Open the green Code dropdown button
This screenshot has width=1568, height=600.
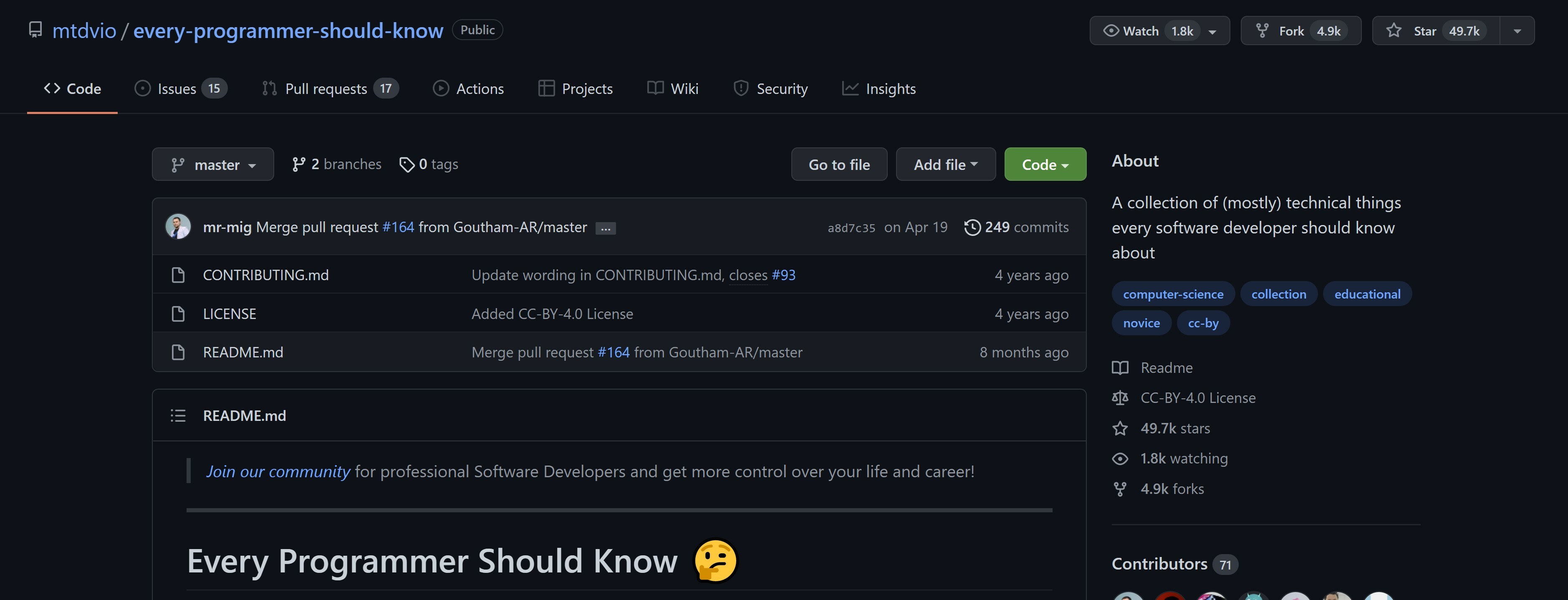pos(1045,165)
